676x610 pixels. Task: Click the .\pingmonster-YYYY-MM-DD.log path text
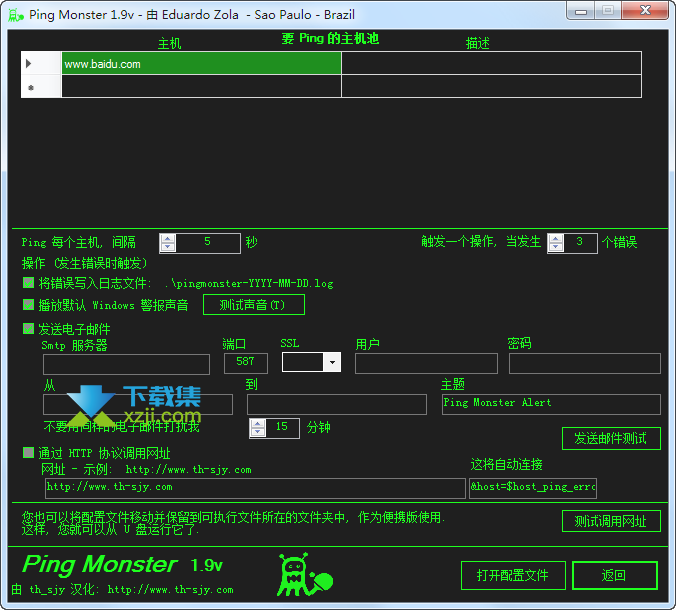(249, 283)
